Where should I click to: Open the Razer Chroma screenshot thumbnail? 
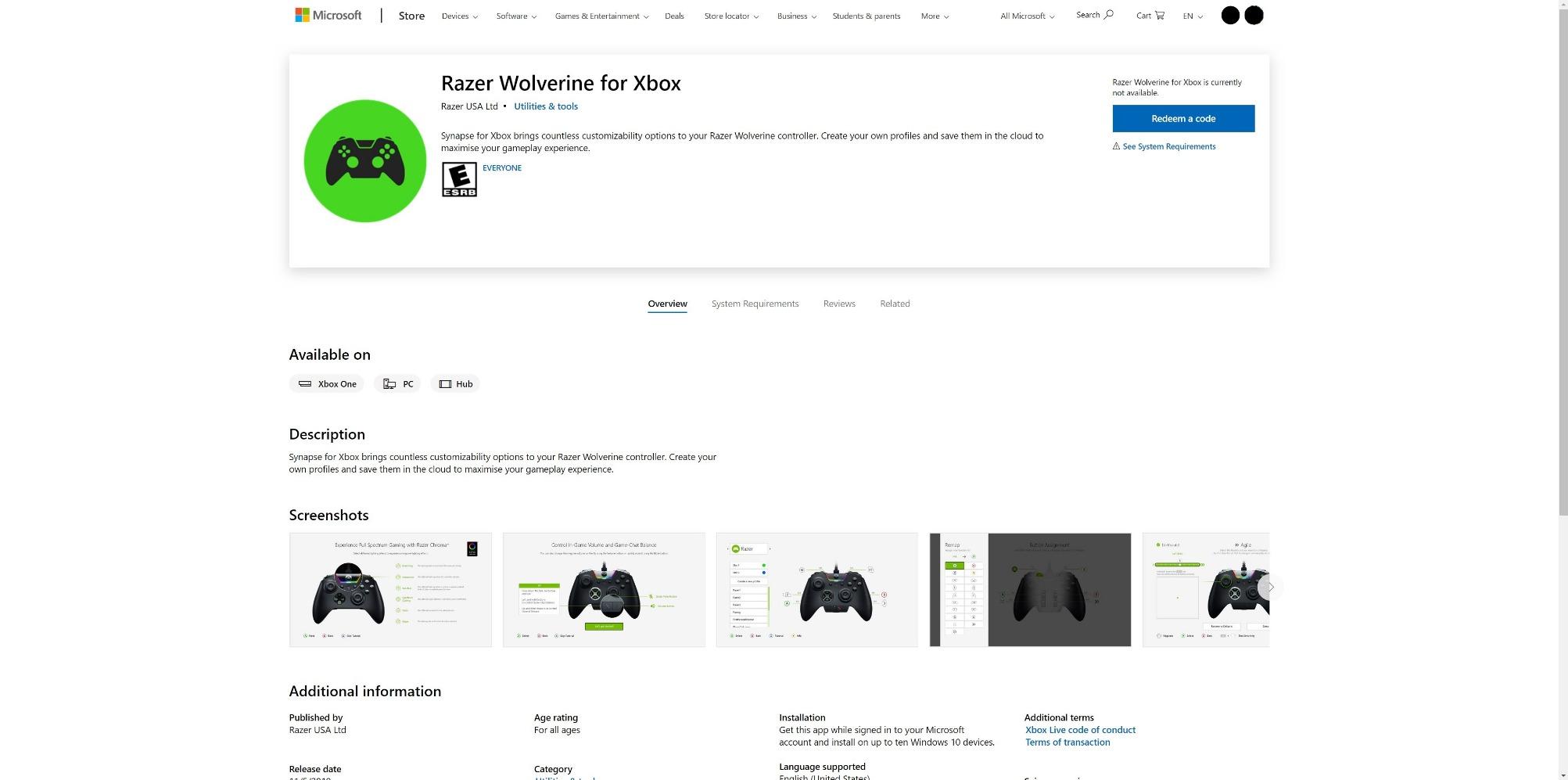[x=390, y=590]
